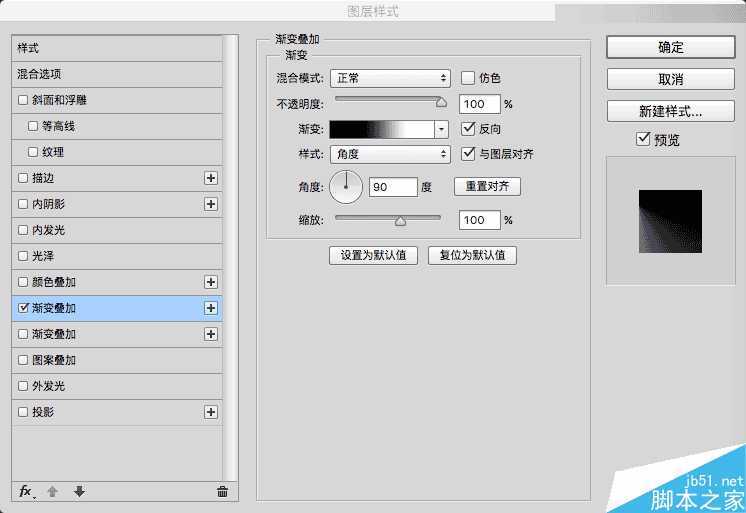Click the angle dial control
The width and height of the screenshot is (746, 513).
346,187
